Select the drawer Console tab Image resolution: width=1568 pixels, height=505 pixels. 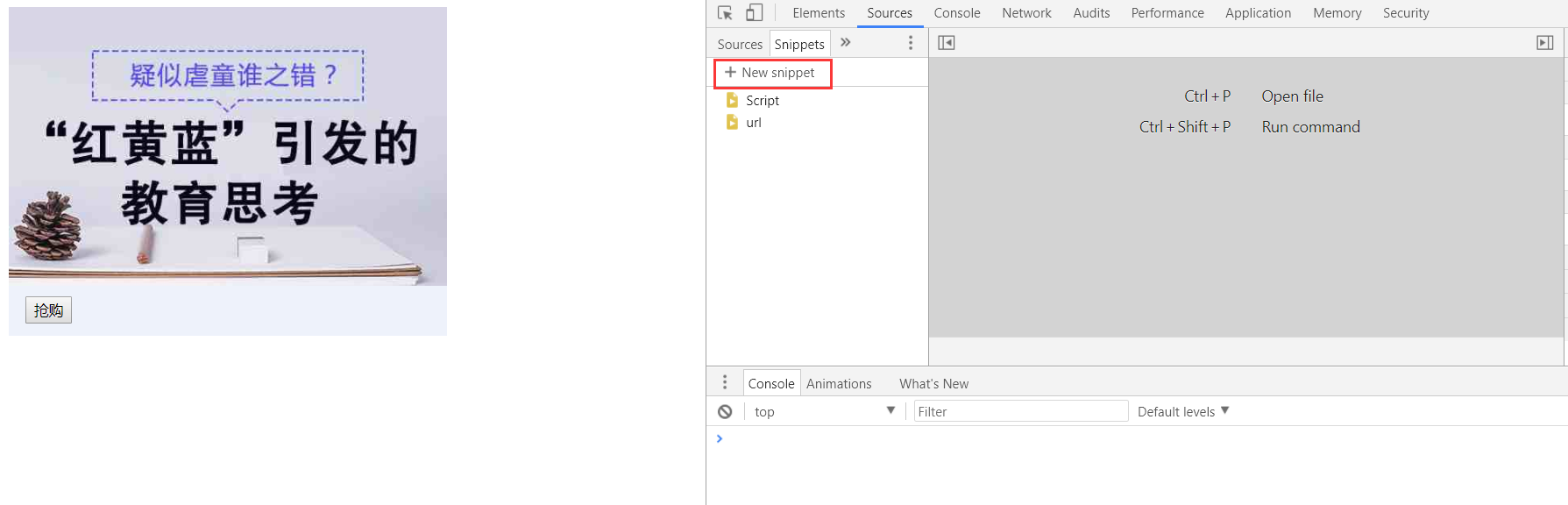click(x=771, y=383)
